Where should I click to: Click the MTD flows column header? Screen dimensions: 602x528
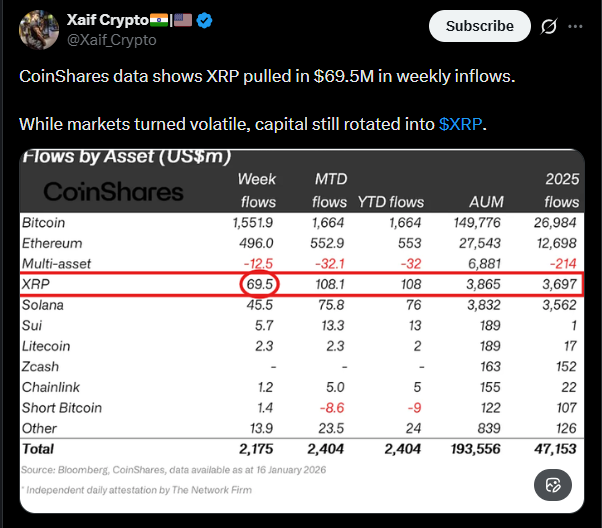click(x=329, y=190)
